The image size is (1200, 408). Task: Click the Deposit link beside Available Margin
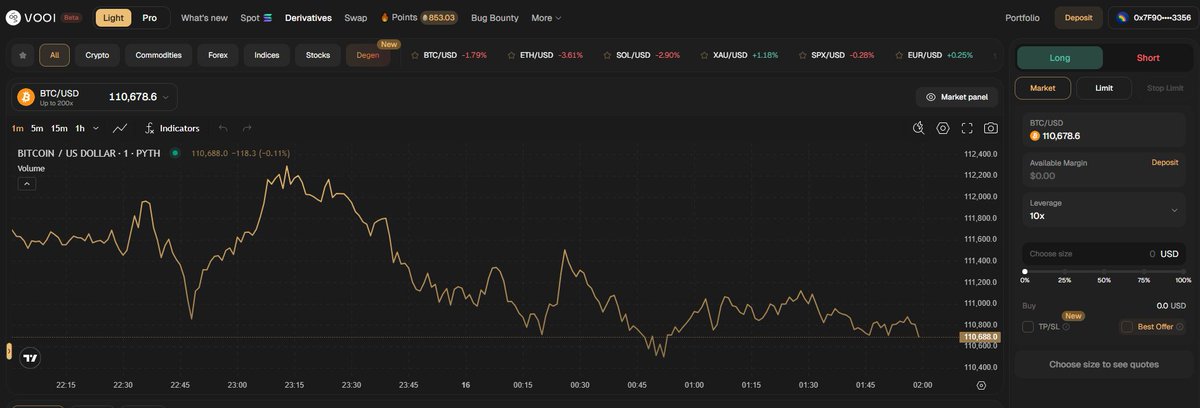click(1165, 162)
